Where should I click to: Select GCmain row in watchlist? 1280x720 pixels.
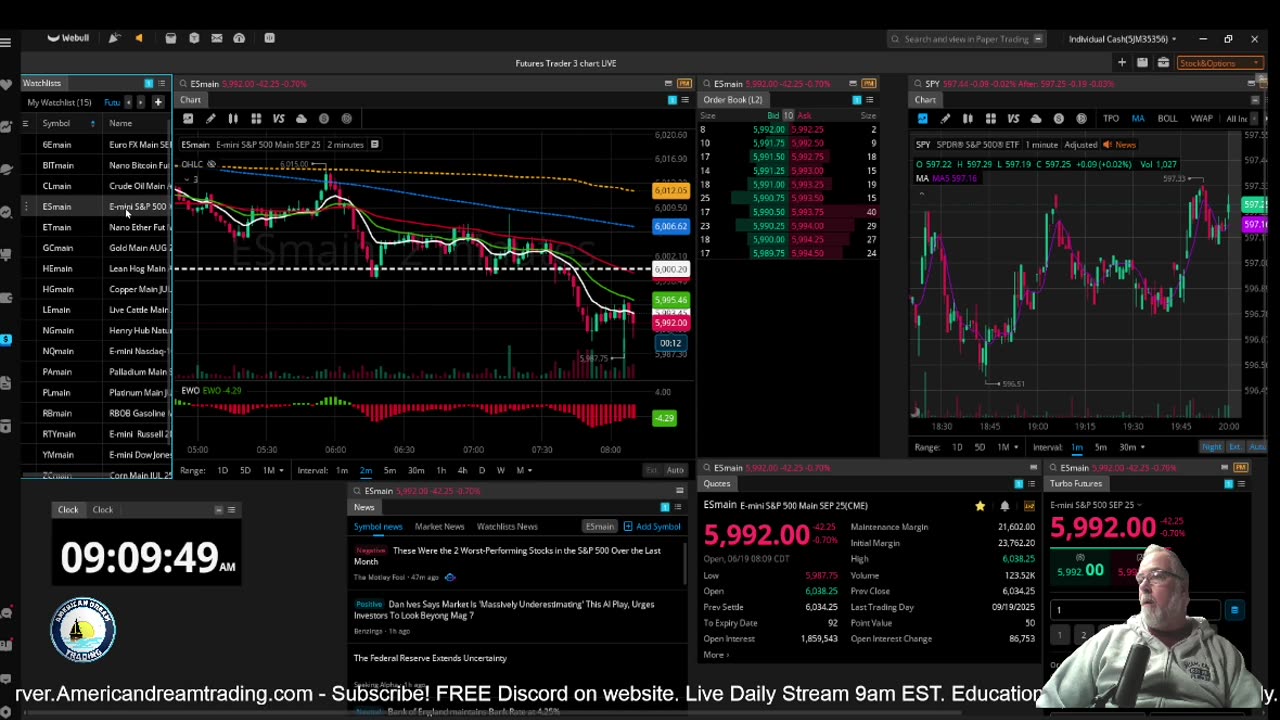[96, 248]
